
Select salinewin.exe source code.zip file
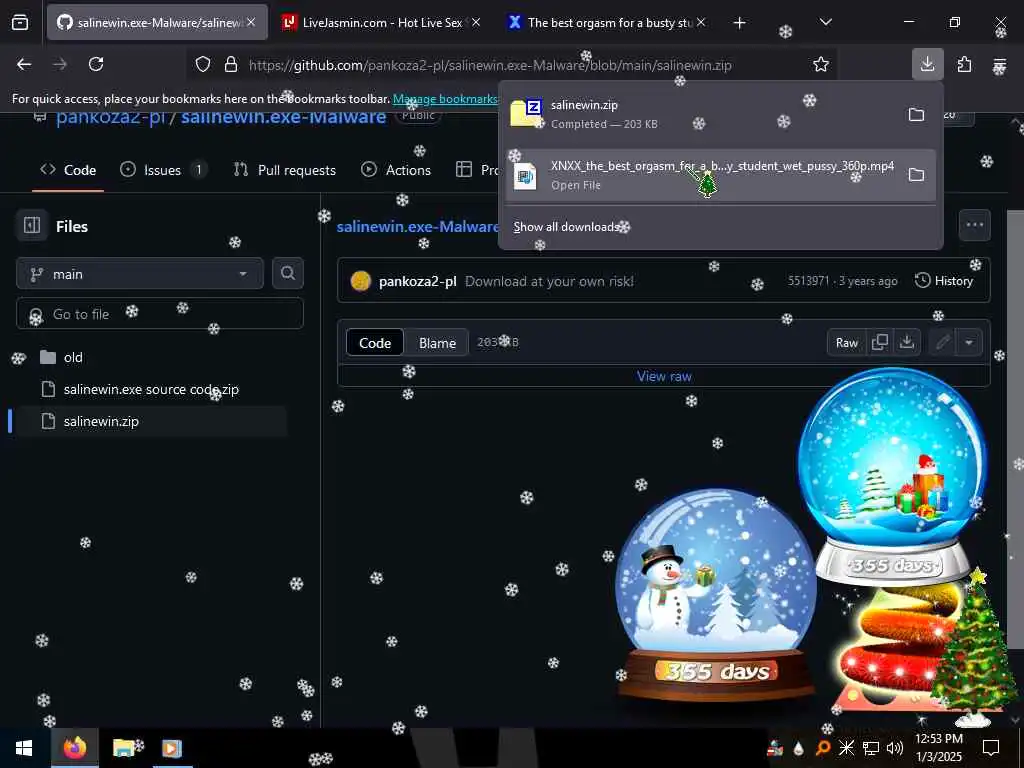(x=151, y=389)
